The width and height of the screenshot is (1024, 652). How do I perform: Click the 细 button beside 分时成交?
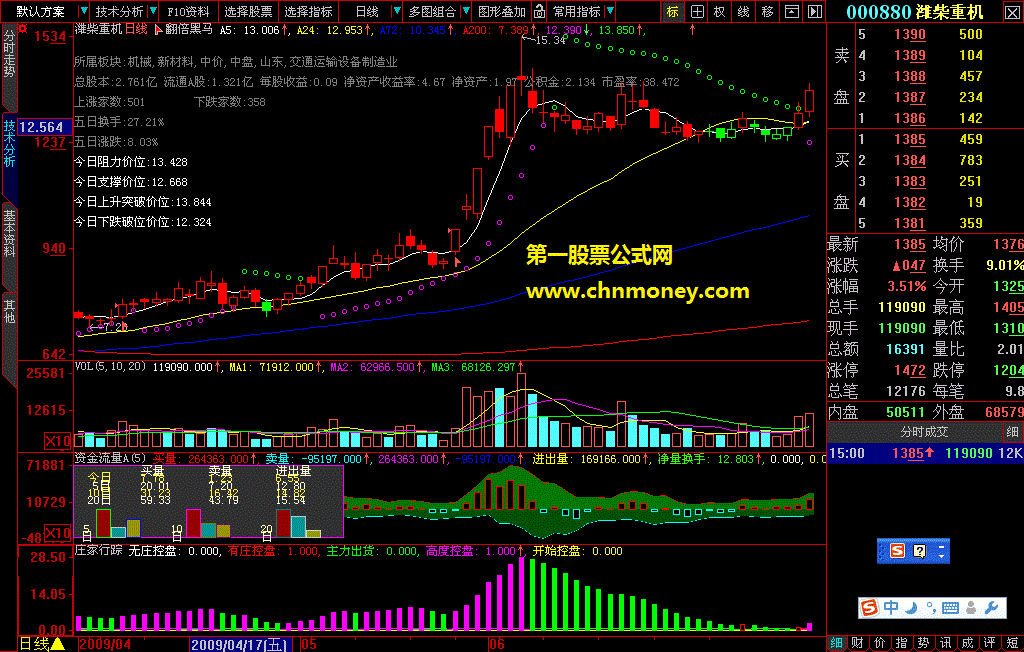click(x=1012, y=432)
